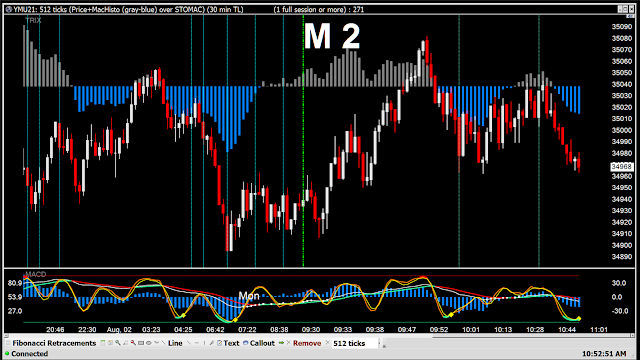
Task: Open the Fibonacci Retracements drawing tool
Action: pos(54,343)
